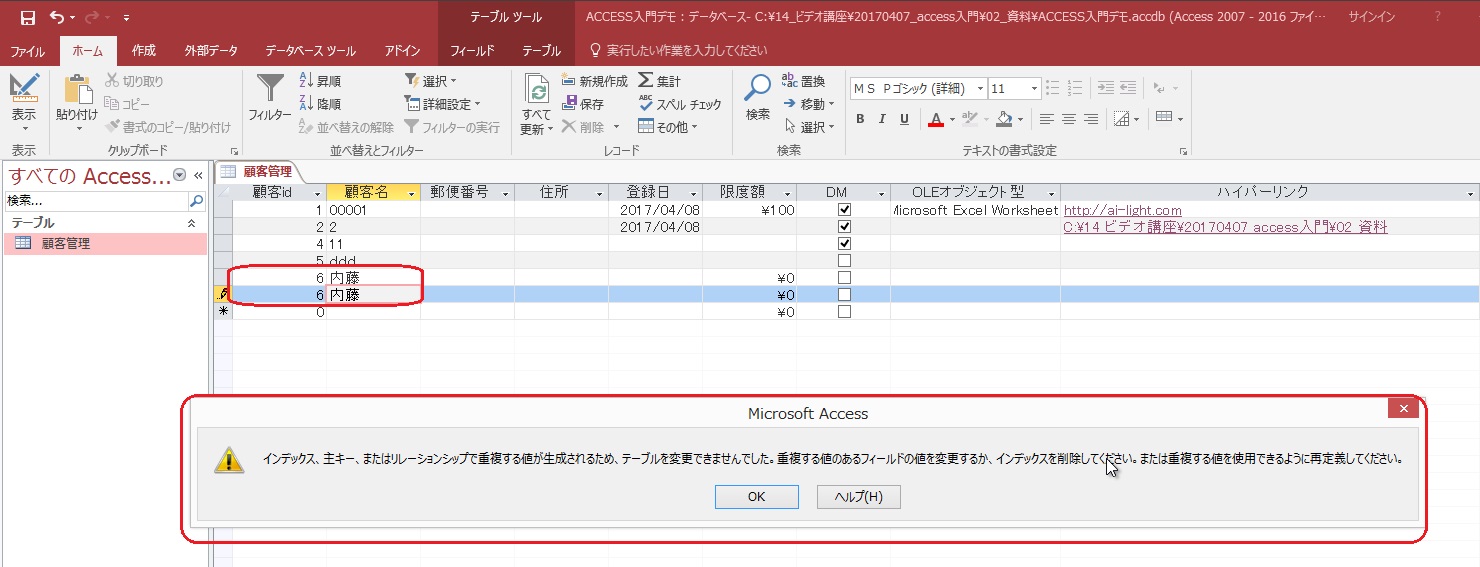Open the 限度額 column filter dropdown
Screen dimensions: 1480x567
coord(788,193)
